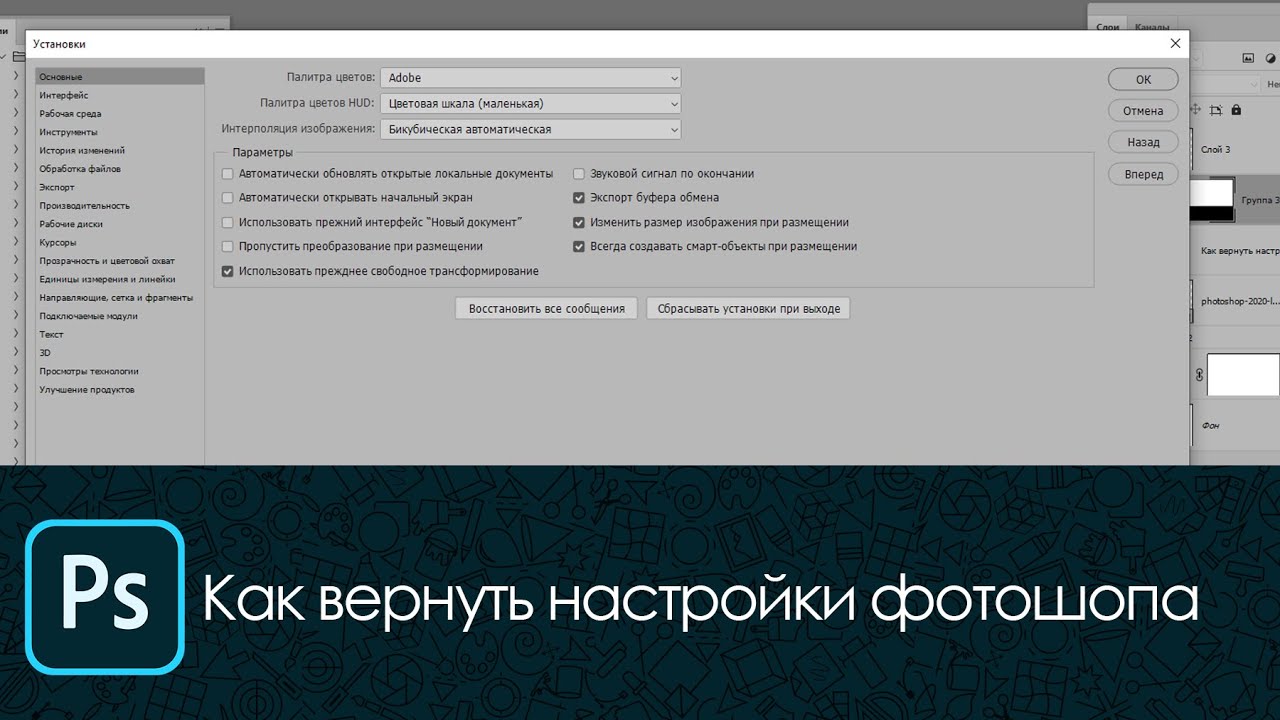
Task: Enable auto-update open local documents checkbox
Action: click(228, 173)
